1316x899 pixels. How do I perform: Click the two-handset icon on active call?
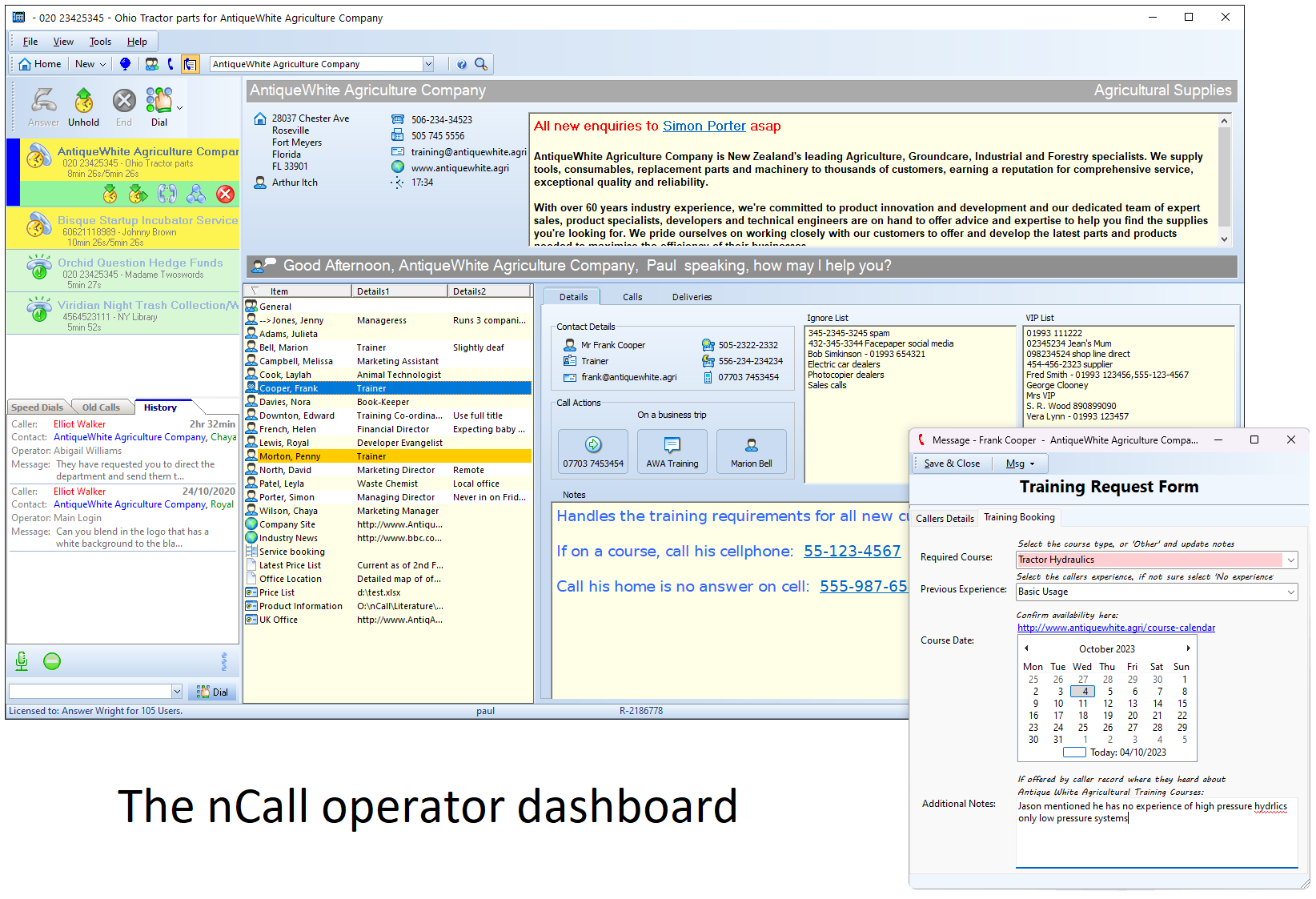click(x=167, y=194)
